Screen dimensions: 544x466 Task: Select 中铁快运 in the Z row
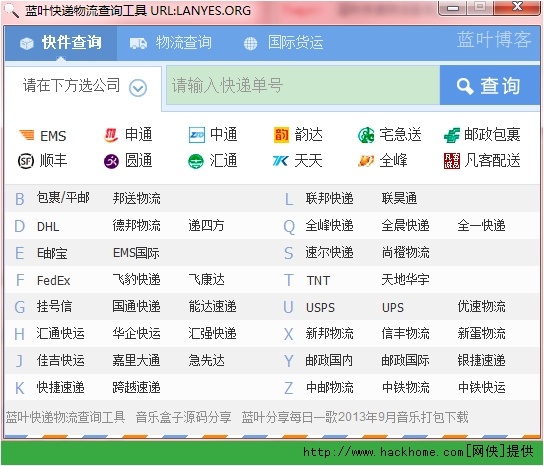482,387
